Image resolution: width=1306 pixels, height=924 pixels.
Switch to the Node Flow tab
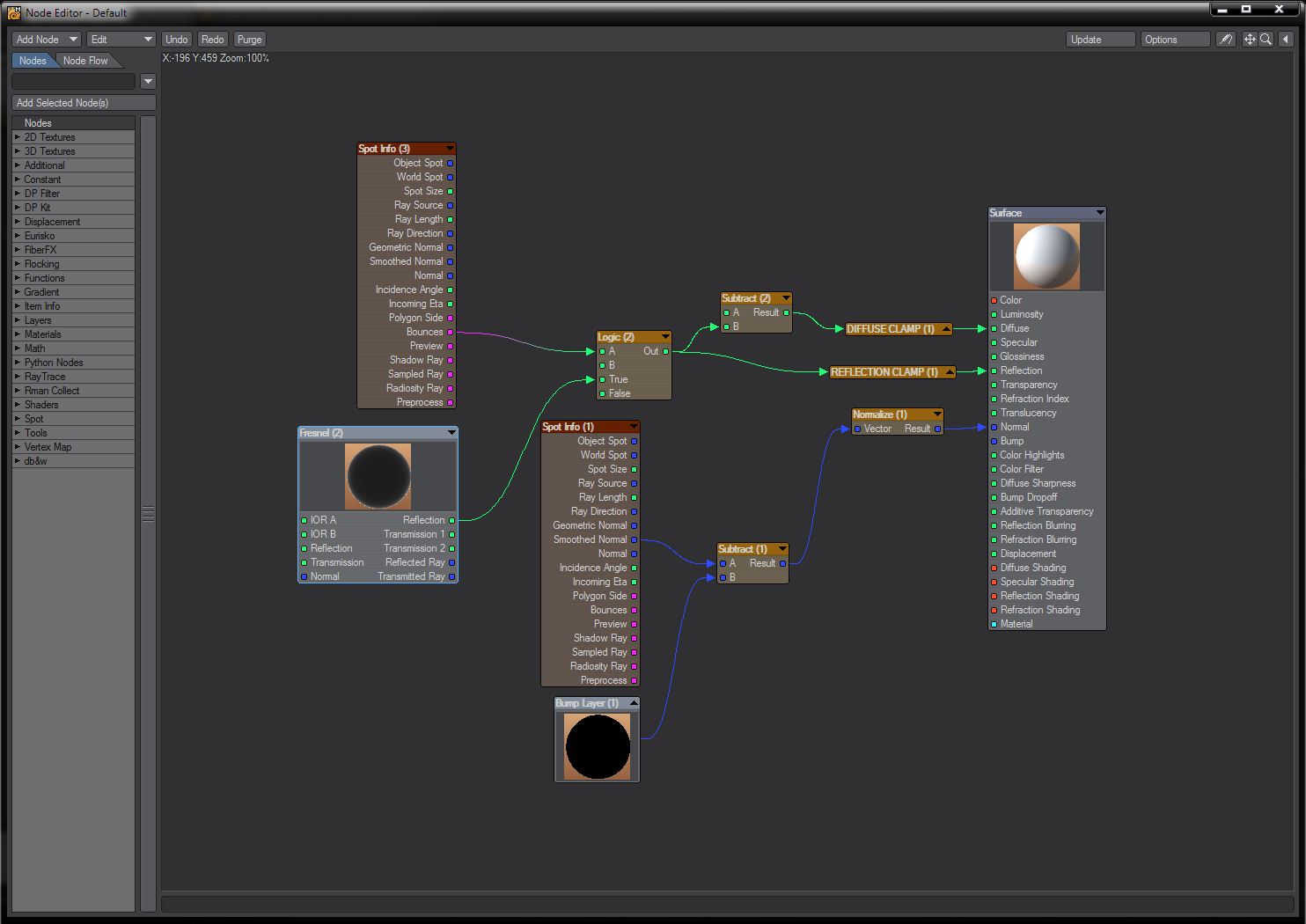85,61
